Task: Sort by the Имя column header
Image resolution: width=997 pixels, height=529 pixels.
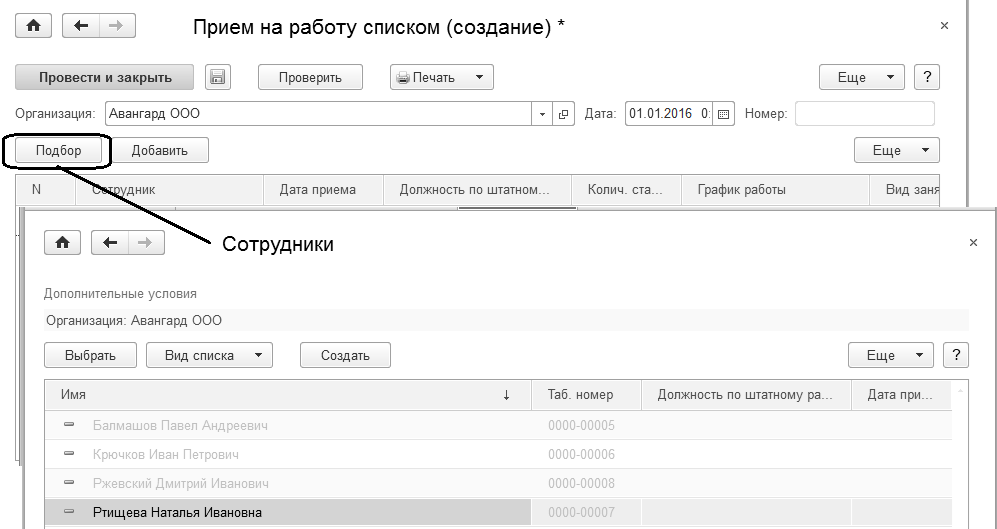Action: [x=280, y=395]
